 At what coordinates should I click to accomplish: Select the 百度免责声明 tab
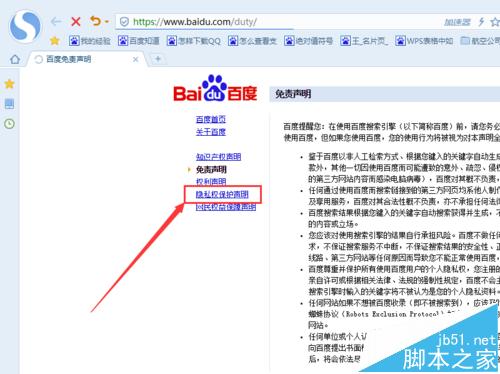tap(87, 59)
